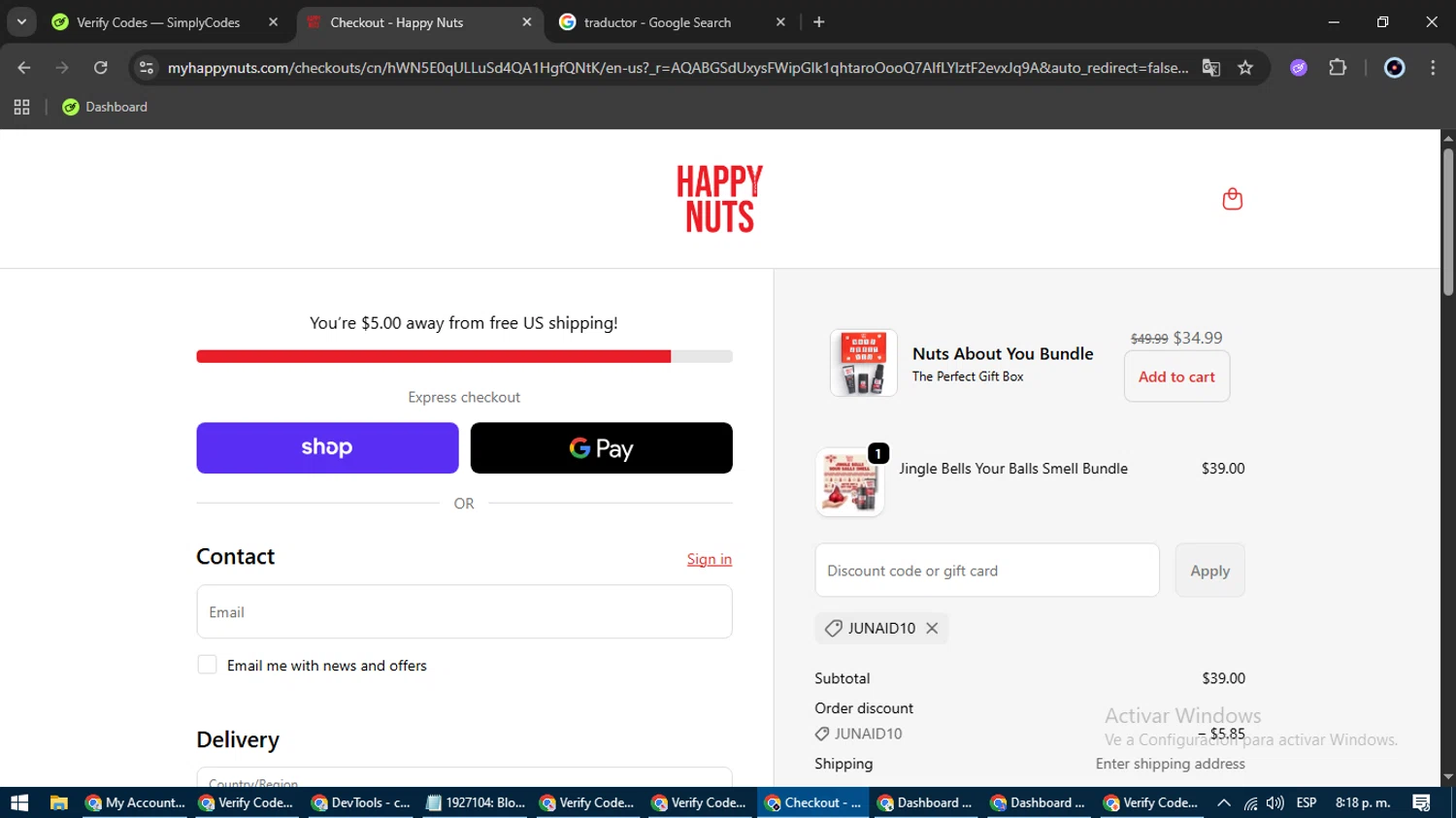Open Google Translate page icon

[x=1210, y=68]
